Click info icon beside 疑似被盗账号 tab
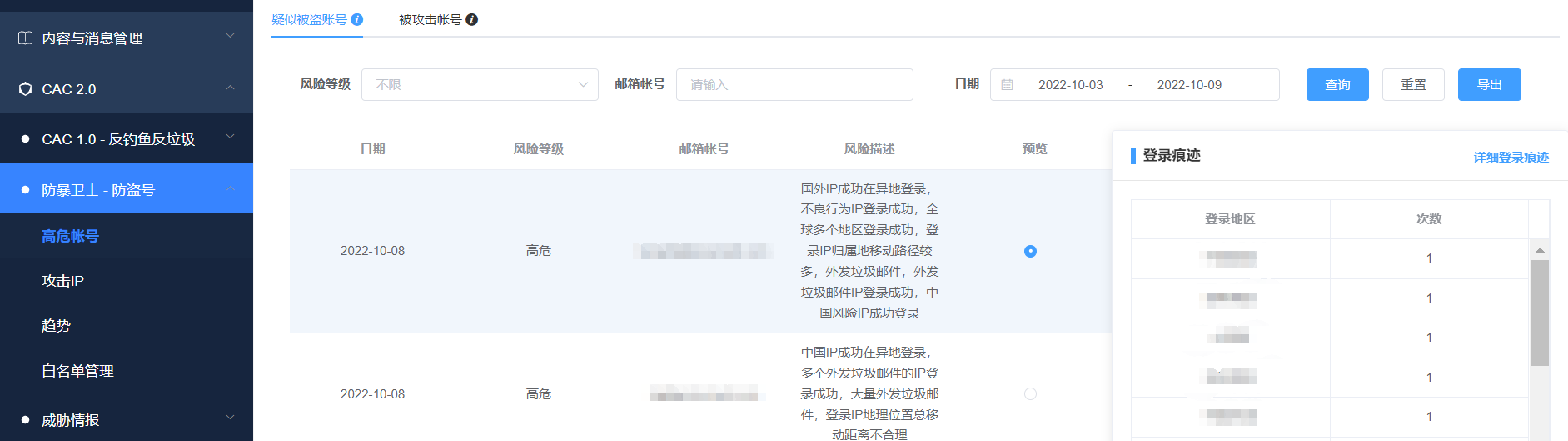Screen dimensions: 1568x441 pyautogui.click(x=357, y=19)
